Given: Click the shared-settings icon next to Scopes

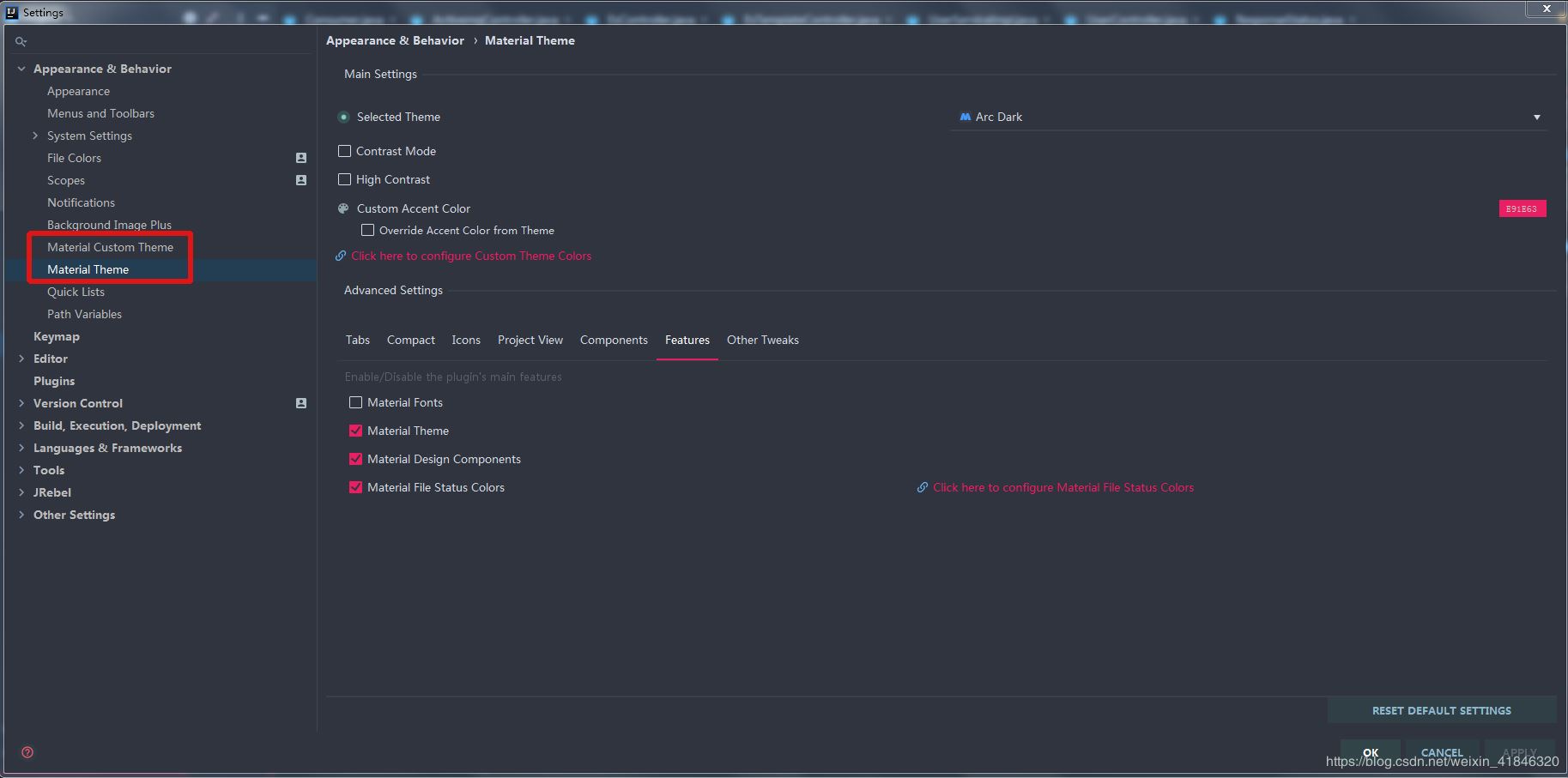Looking at the screenshot, I should click(300, 180).
